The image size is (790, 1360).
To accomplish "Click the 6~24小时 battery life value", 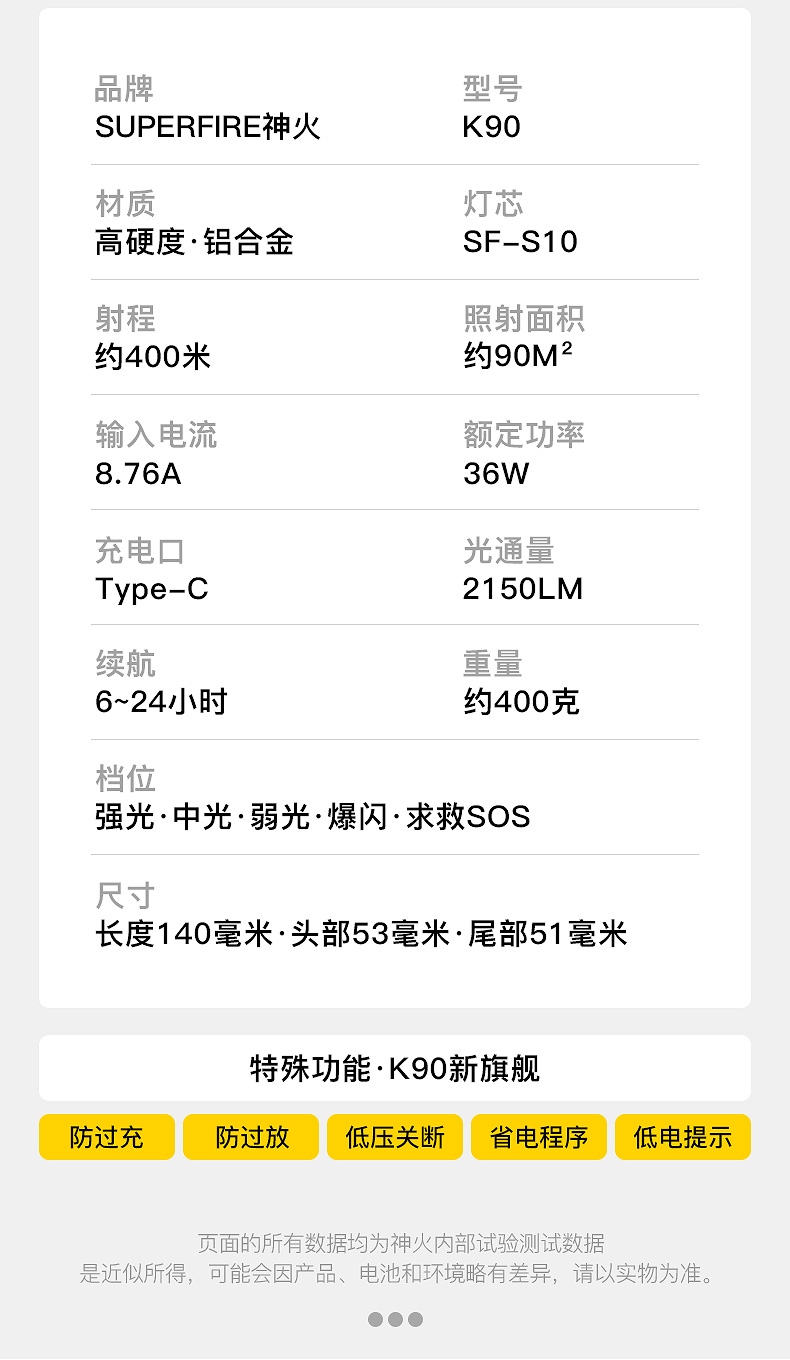I will [x=161, y=702].
